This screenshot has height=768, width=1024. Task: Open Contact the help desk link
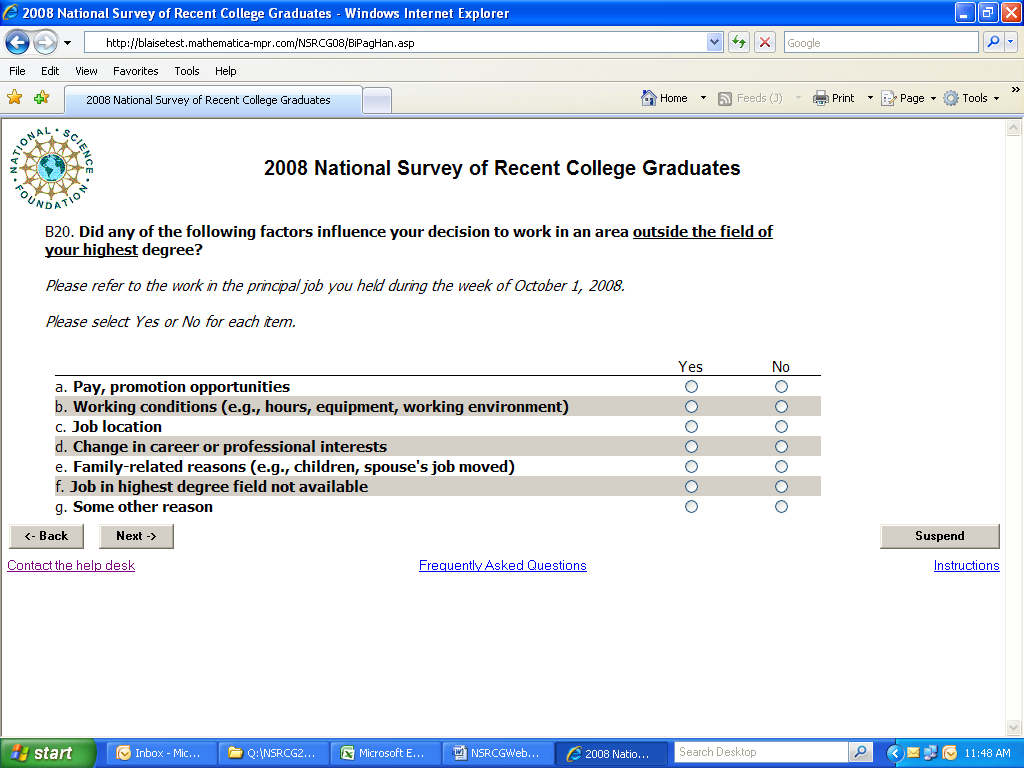click(71, 566)
